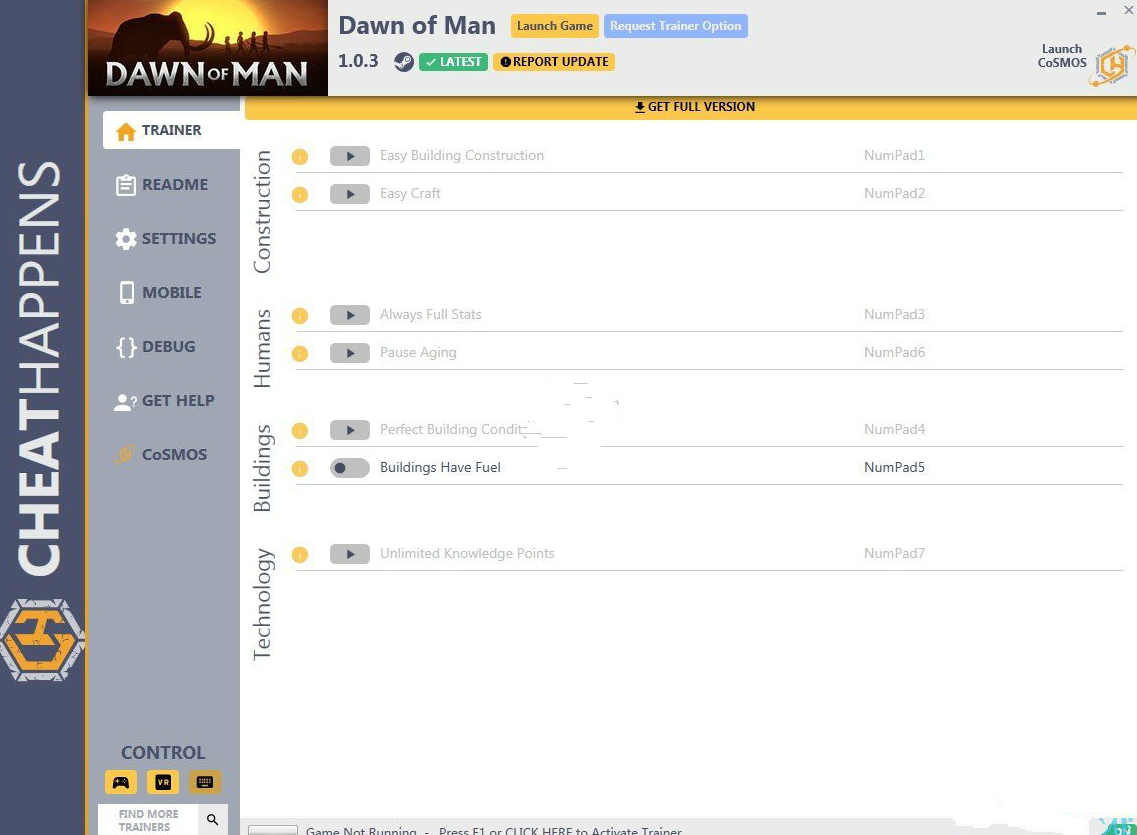This screenshot has height=835, width=1137.
Task: Minimize the trainer window
Action: (1101, 12)
